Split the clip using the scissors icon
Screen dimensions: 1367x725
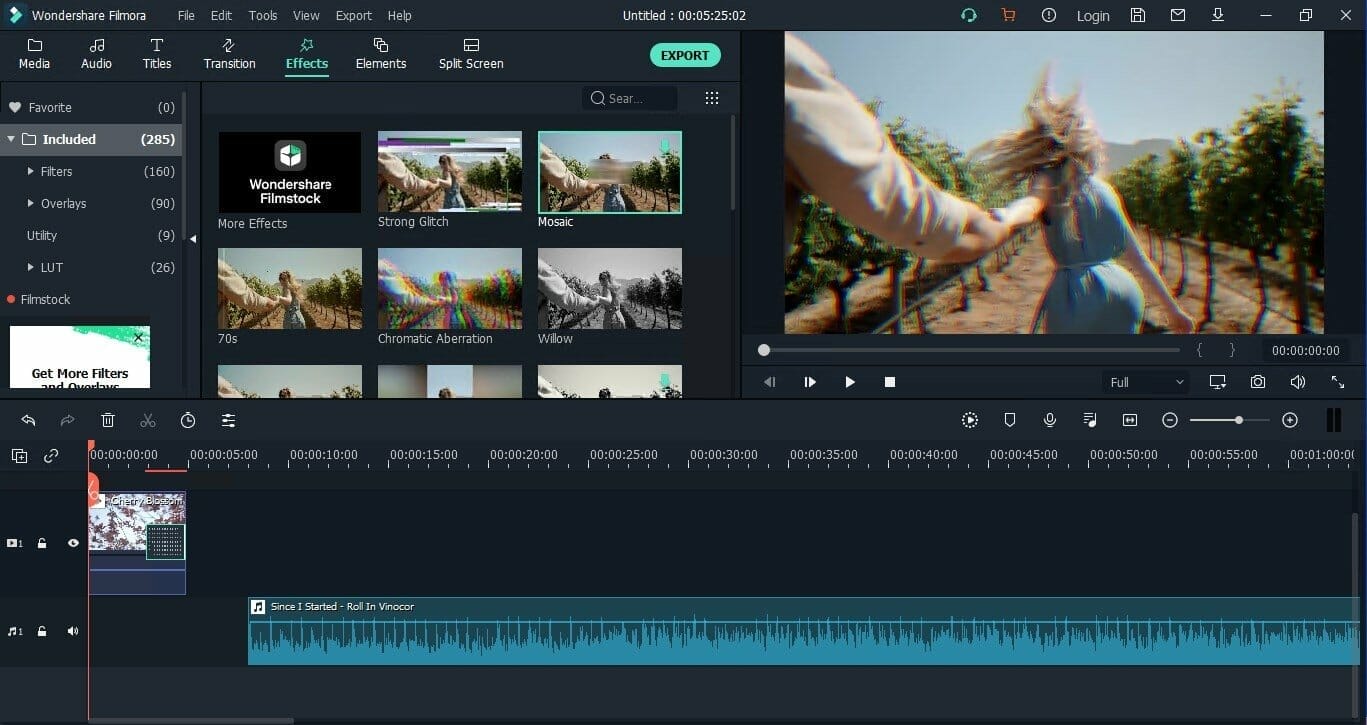(x=148, y=420)
